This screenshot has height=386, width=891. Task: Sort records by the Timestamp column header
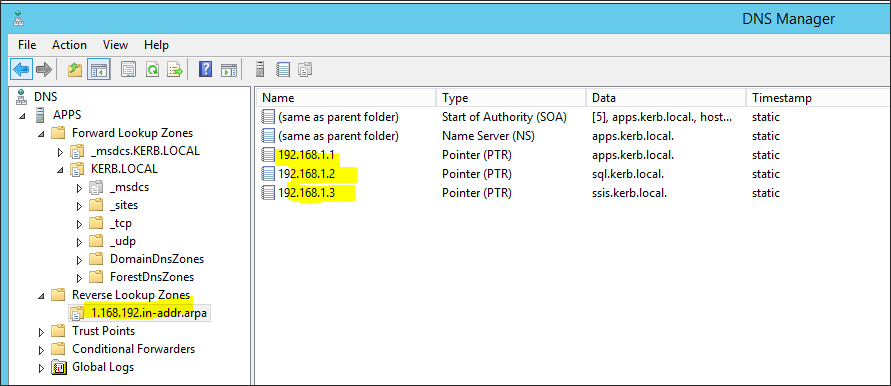[x=818, y=98]
